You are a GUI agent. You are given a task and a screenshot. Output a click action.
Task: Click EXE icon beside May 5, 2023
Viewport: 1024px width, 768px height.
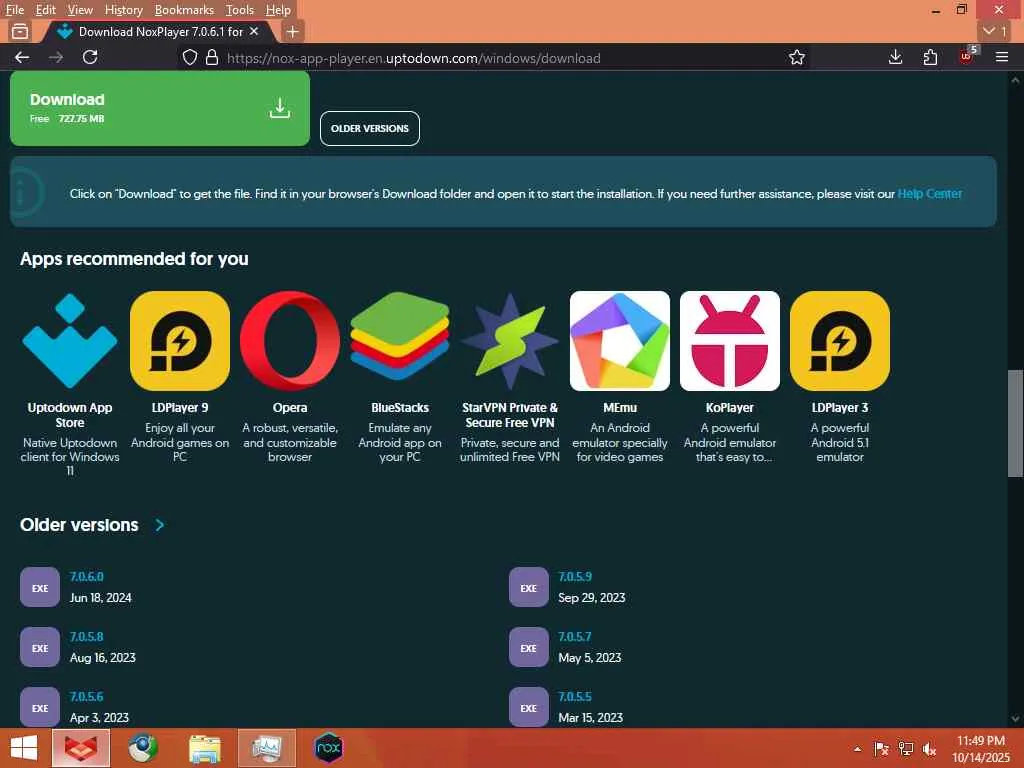pos(528,647)
